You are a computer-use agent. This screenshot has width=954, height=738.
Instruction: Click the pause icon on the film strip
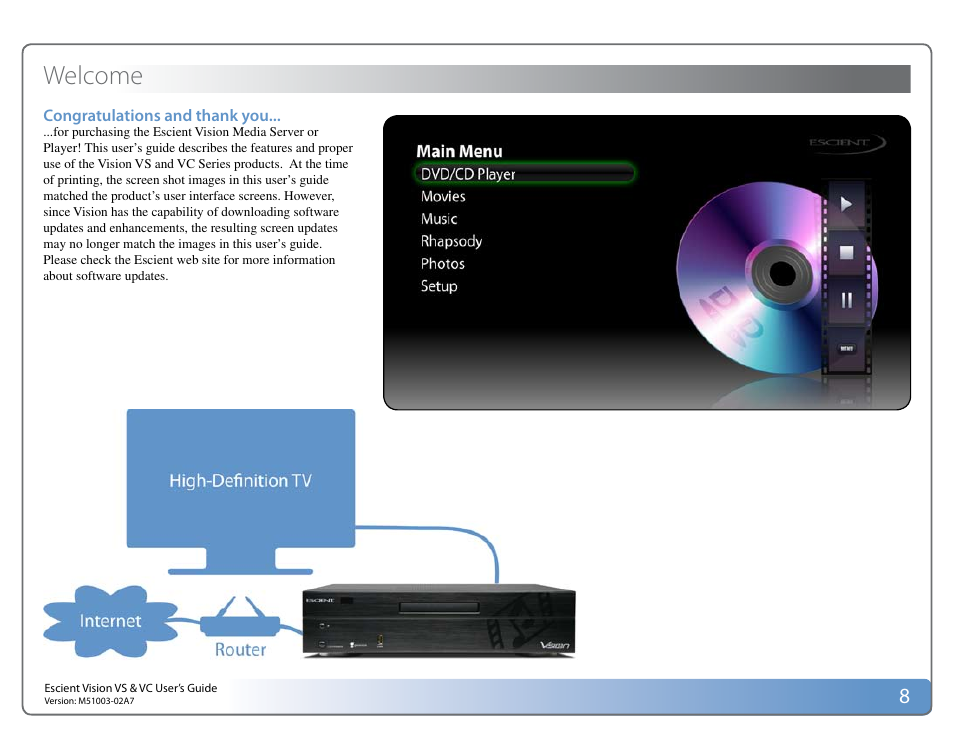[x=846, y=300]
